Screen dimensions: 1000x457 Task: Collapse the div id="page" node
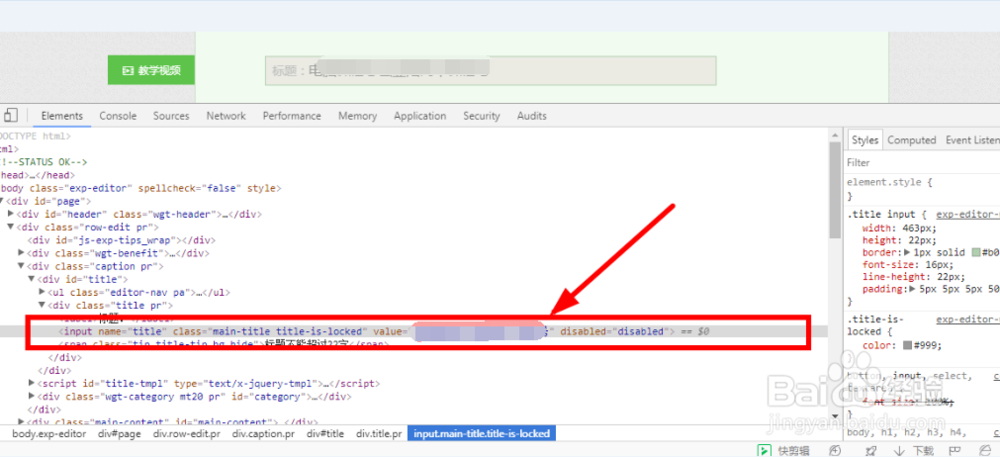(2, 201)
